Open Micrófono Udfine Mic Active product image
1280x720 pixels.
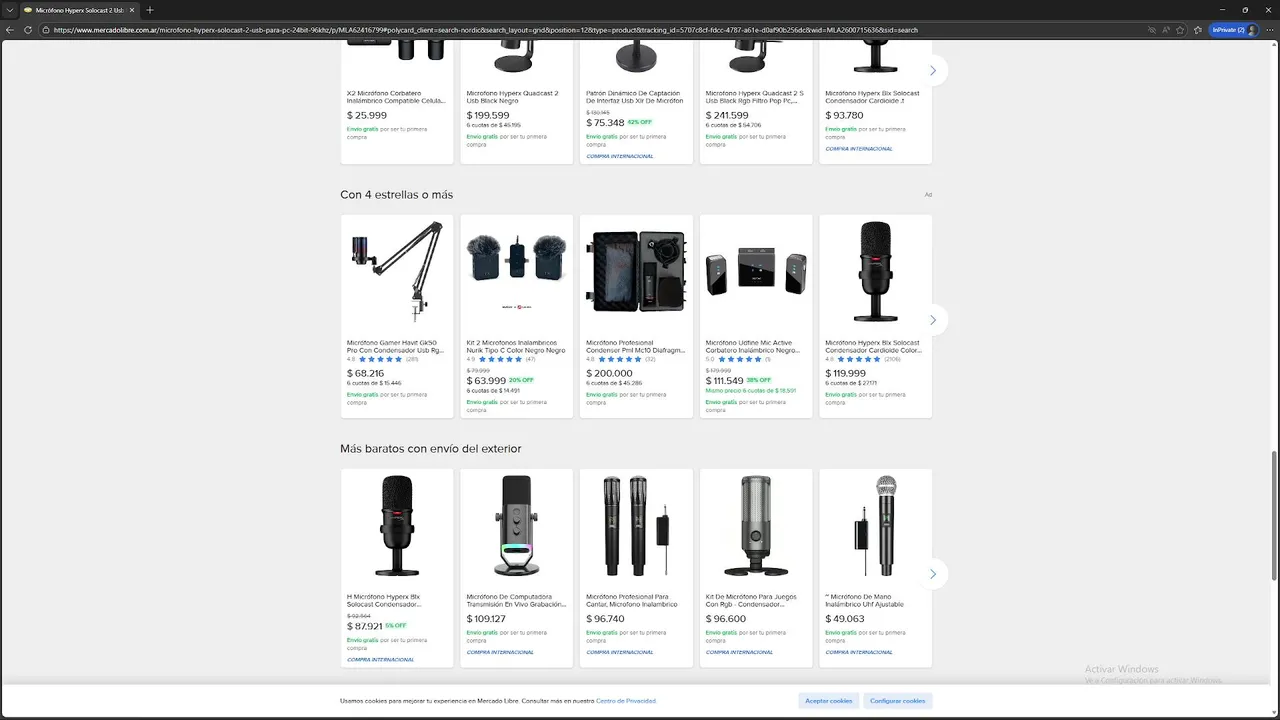point(756,273)
